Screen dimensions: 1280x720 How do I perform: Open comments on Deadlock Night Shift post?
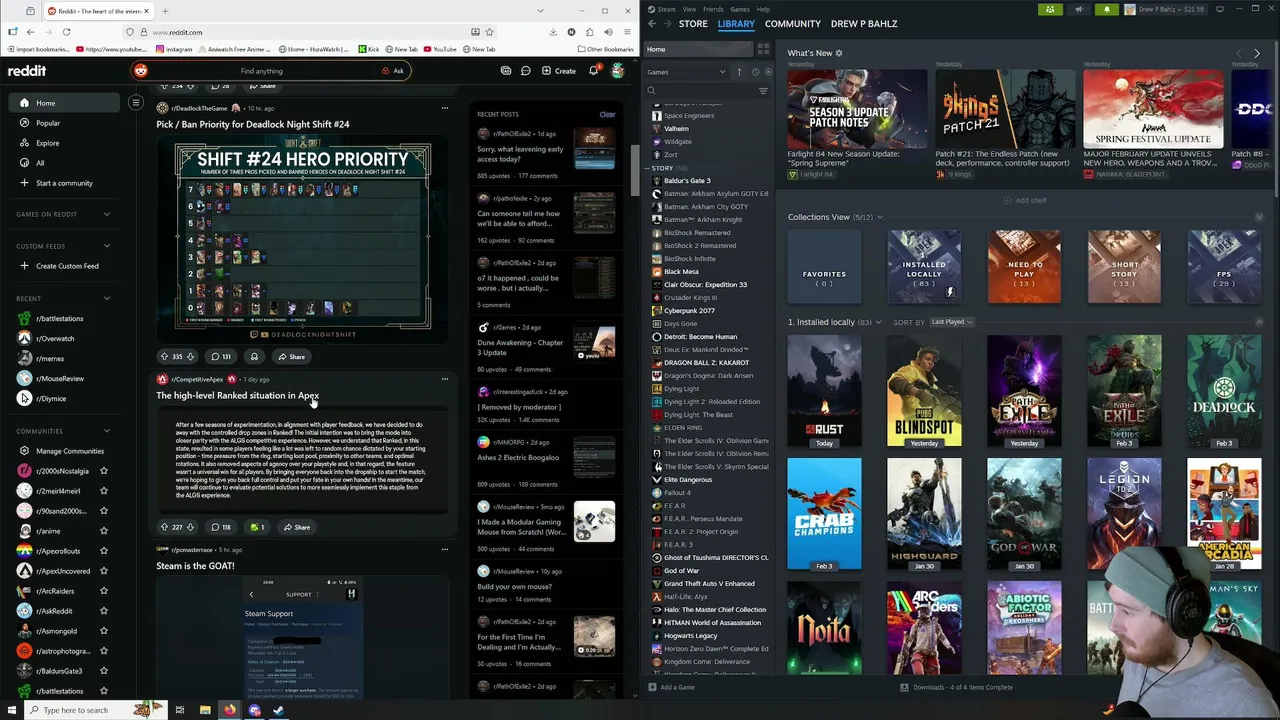(221, 357)
